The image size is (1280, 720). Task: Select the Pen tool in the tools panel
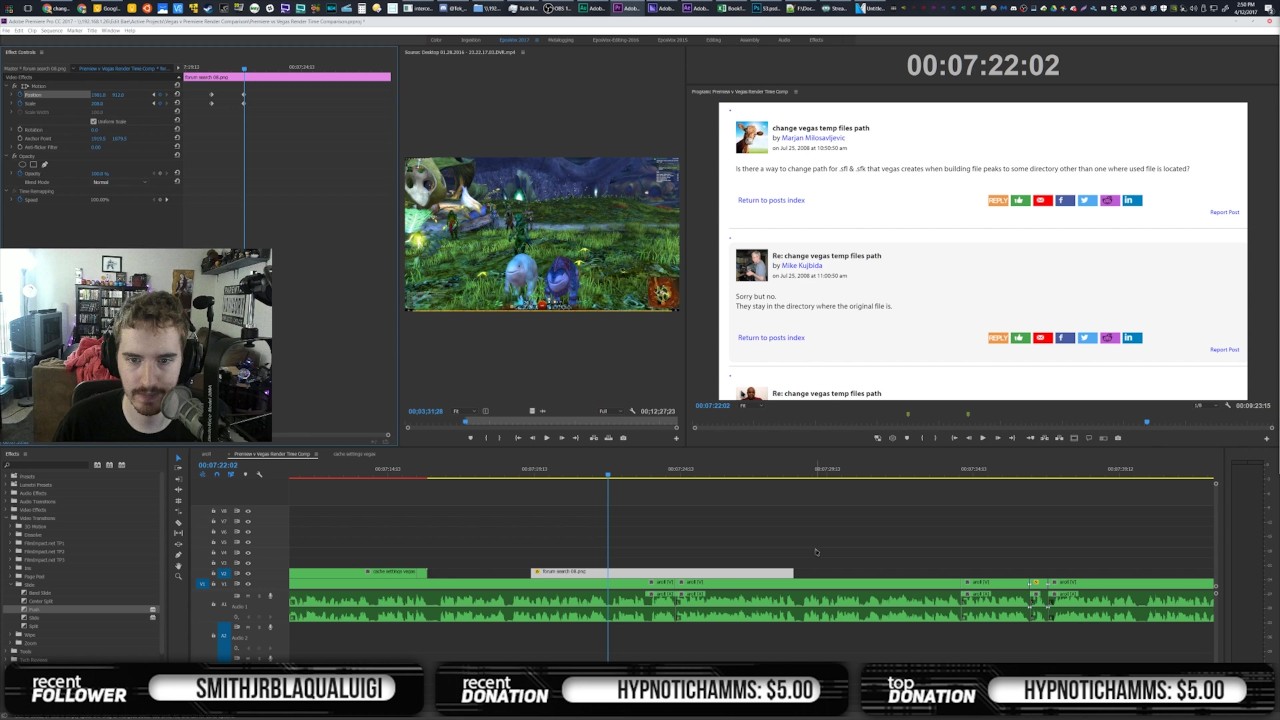178,555
